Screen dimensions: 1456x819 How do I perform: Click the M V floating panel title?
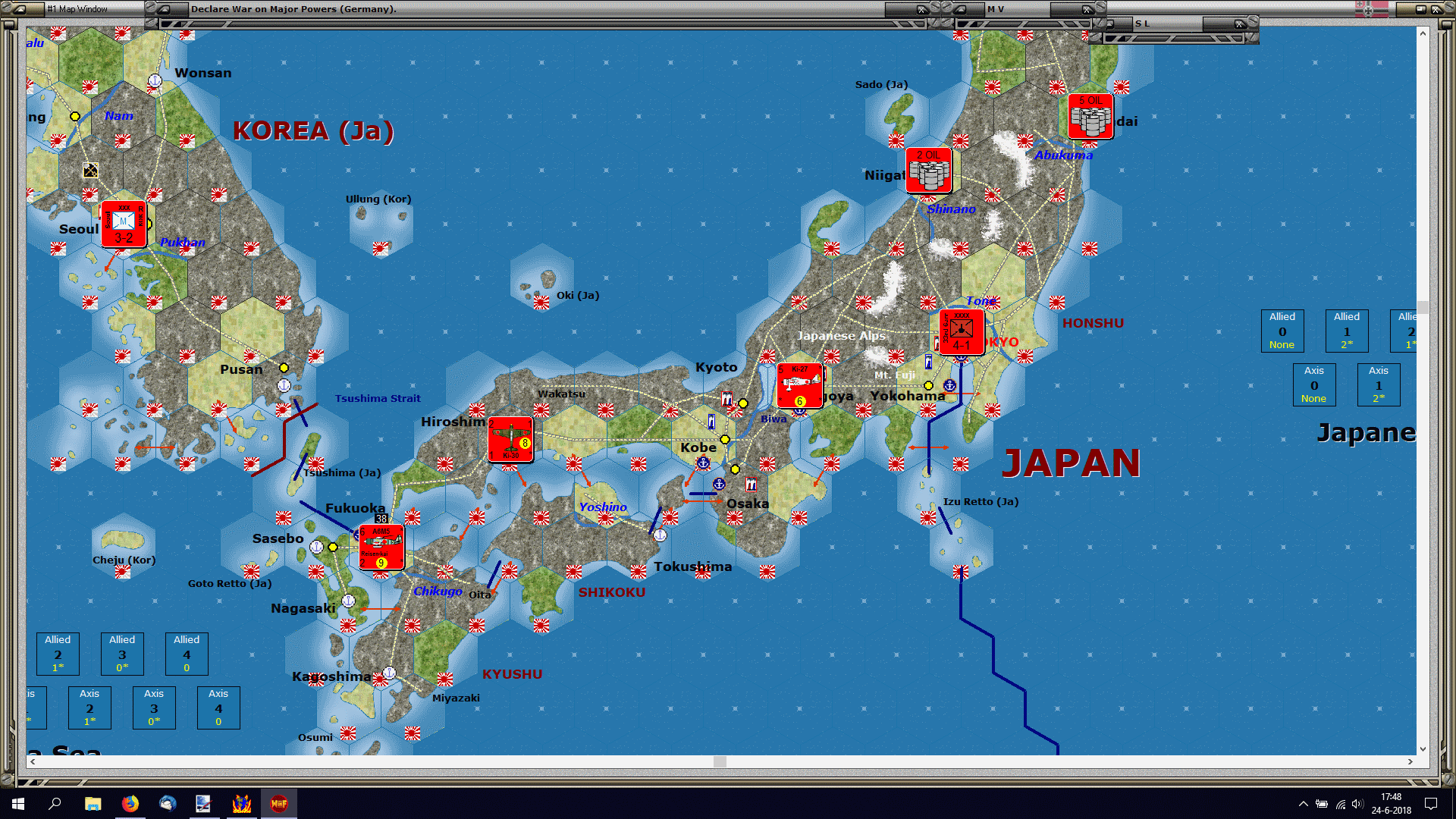pos(996,9)
